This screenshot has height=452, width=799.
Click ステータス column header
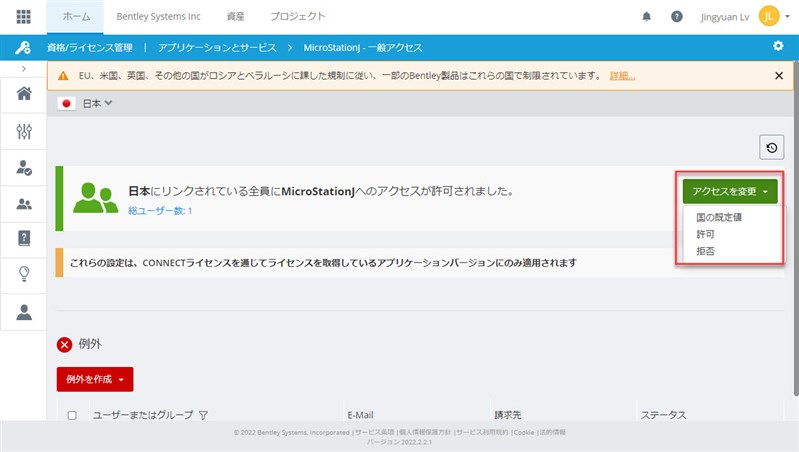[x=663, y=415]
